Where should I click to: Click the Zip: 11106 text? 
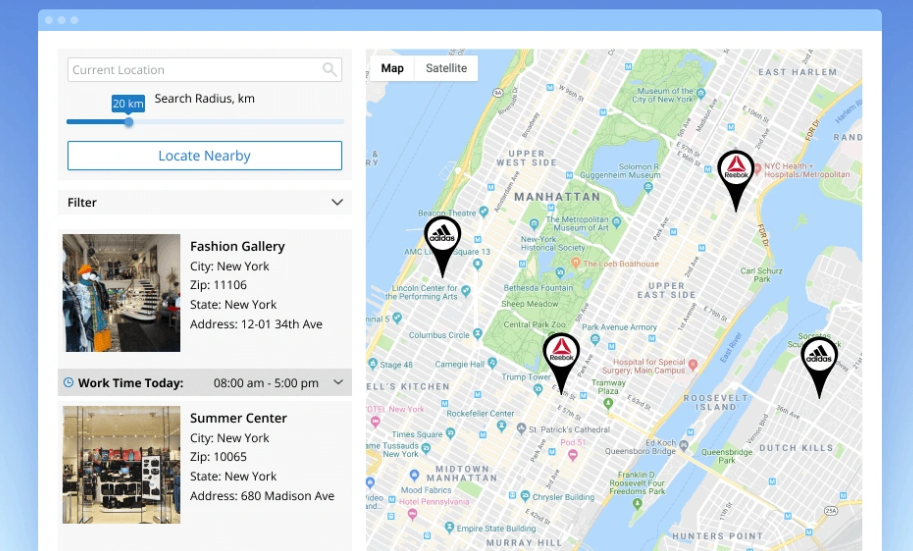coord(218,285)
